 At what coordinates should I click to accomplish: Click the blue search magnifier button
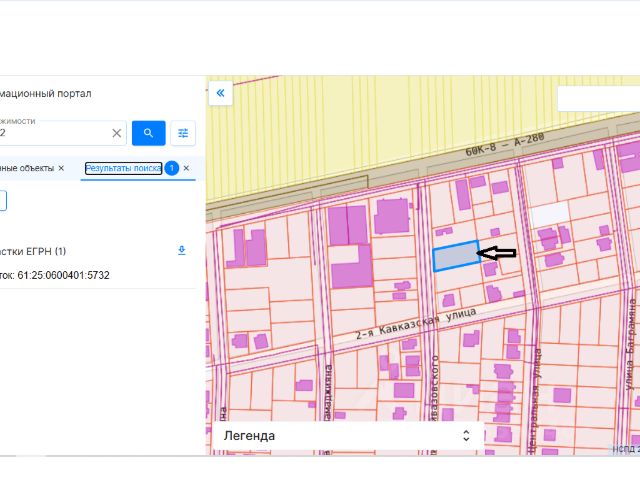pos(149,133)
